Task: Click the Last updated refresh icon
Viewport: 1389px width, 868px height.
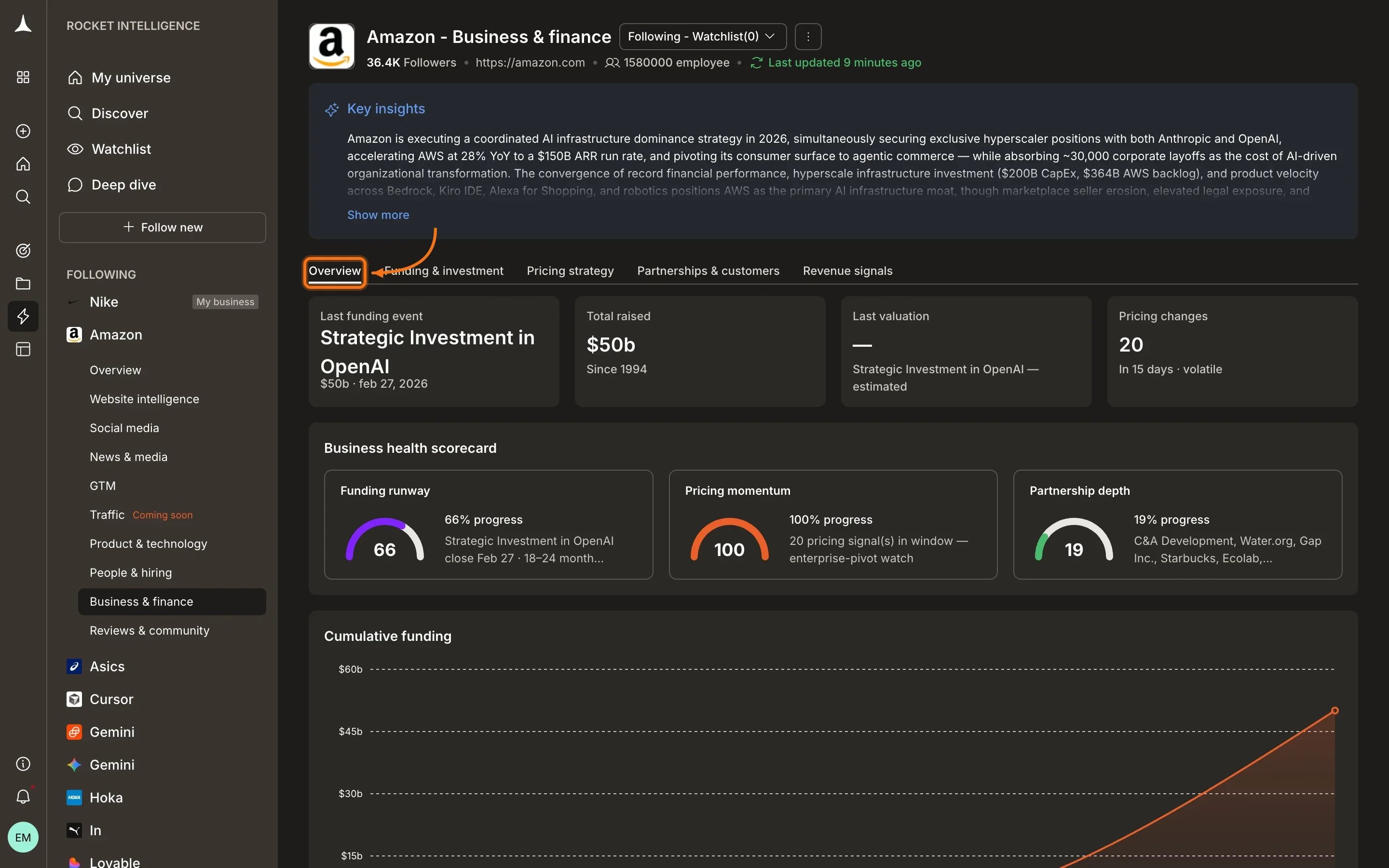Action: click(x=757, y=63)
